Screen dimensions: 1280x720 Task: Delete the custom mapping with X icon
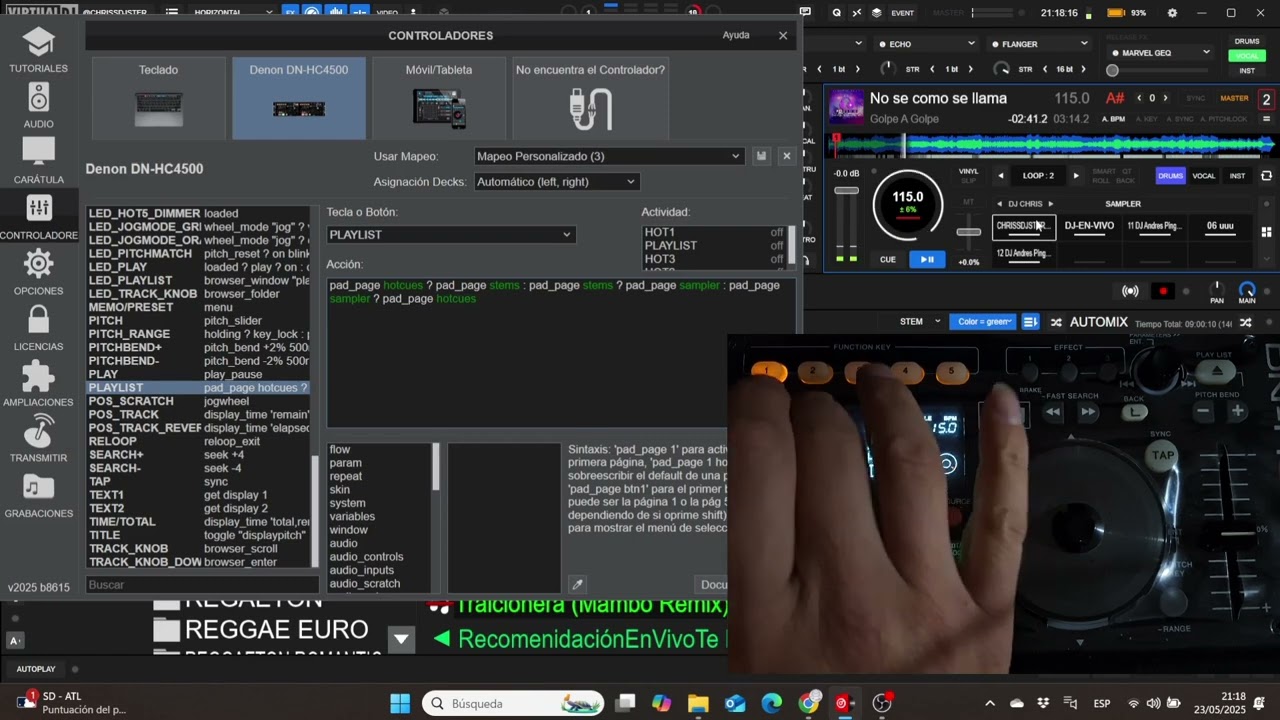coord(786,156)
